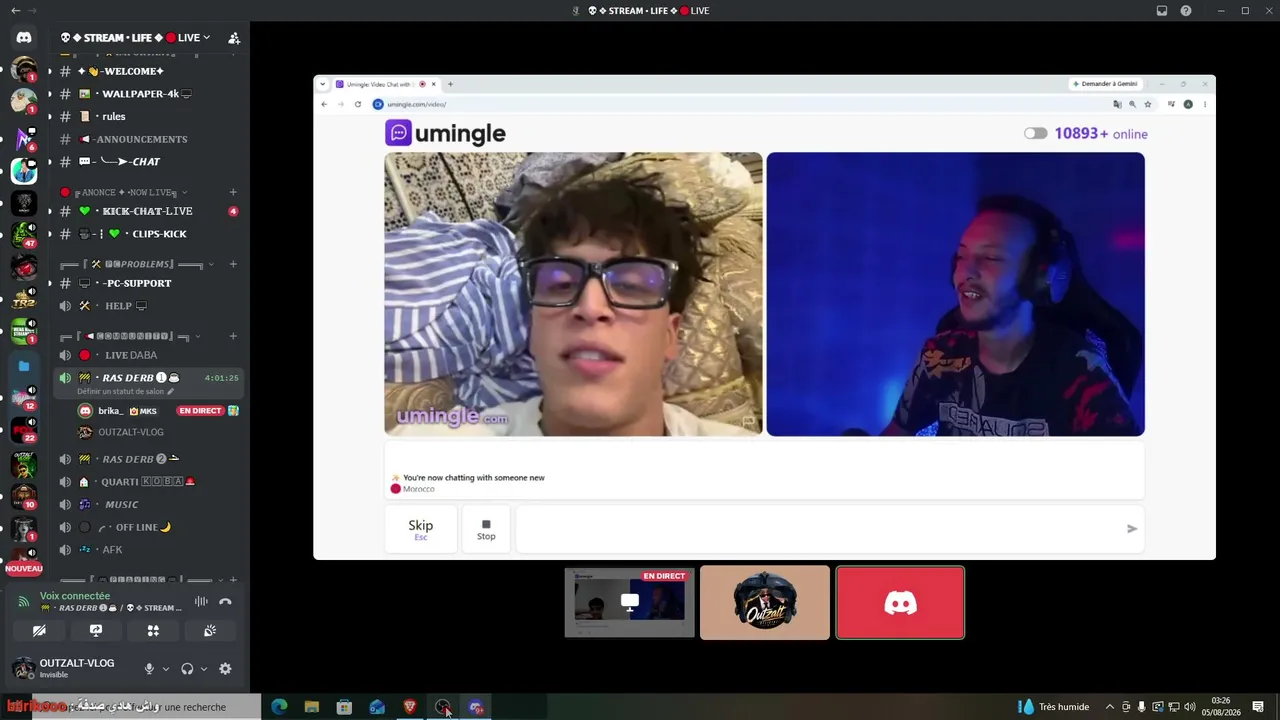The height and width of the screenshot is (720, 1280).
Task: Click the EN DIRECT badge beside brika_
Action: click(200, 411)
